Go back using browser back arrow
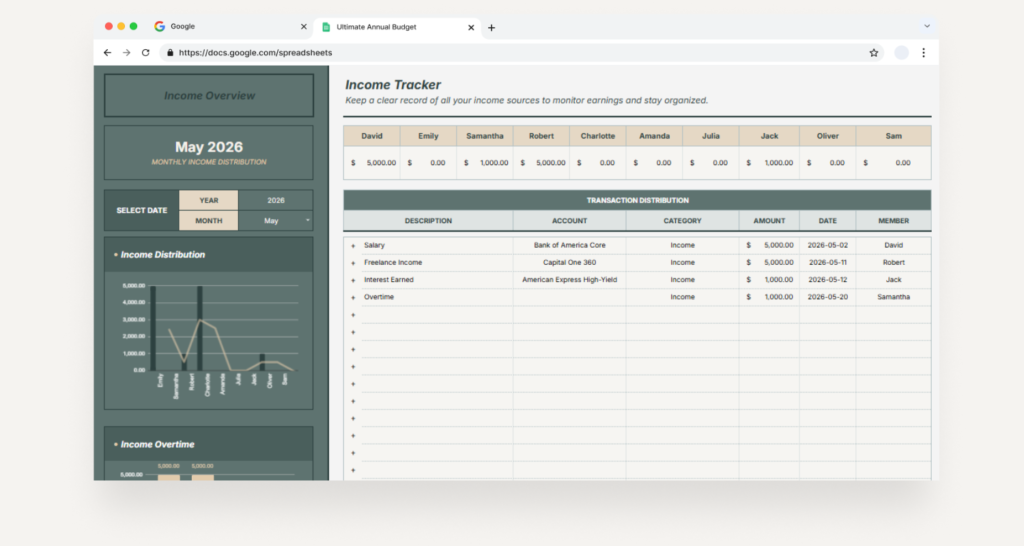Screen dimensions: 1024x546 coord(107,53)
